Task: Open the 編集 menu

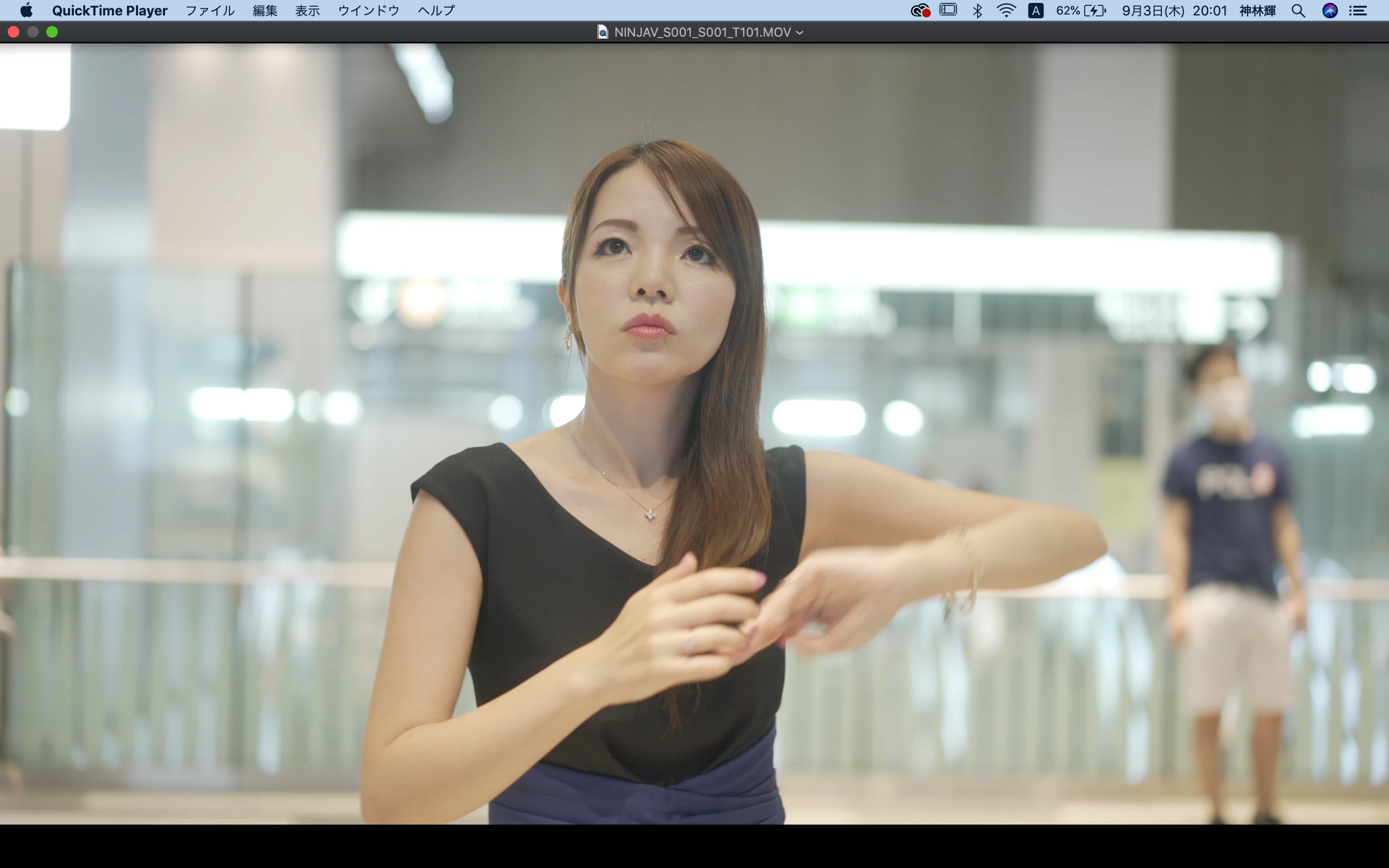Action: pyautogui.click(x=265, y=10)
